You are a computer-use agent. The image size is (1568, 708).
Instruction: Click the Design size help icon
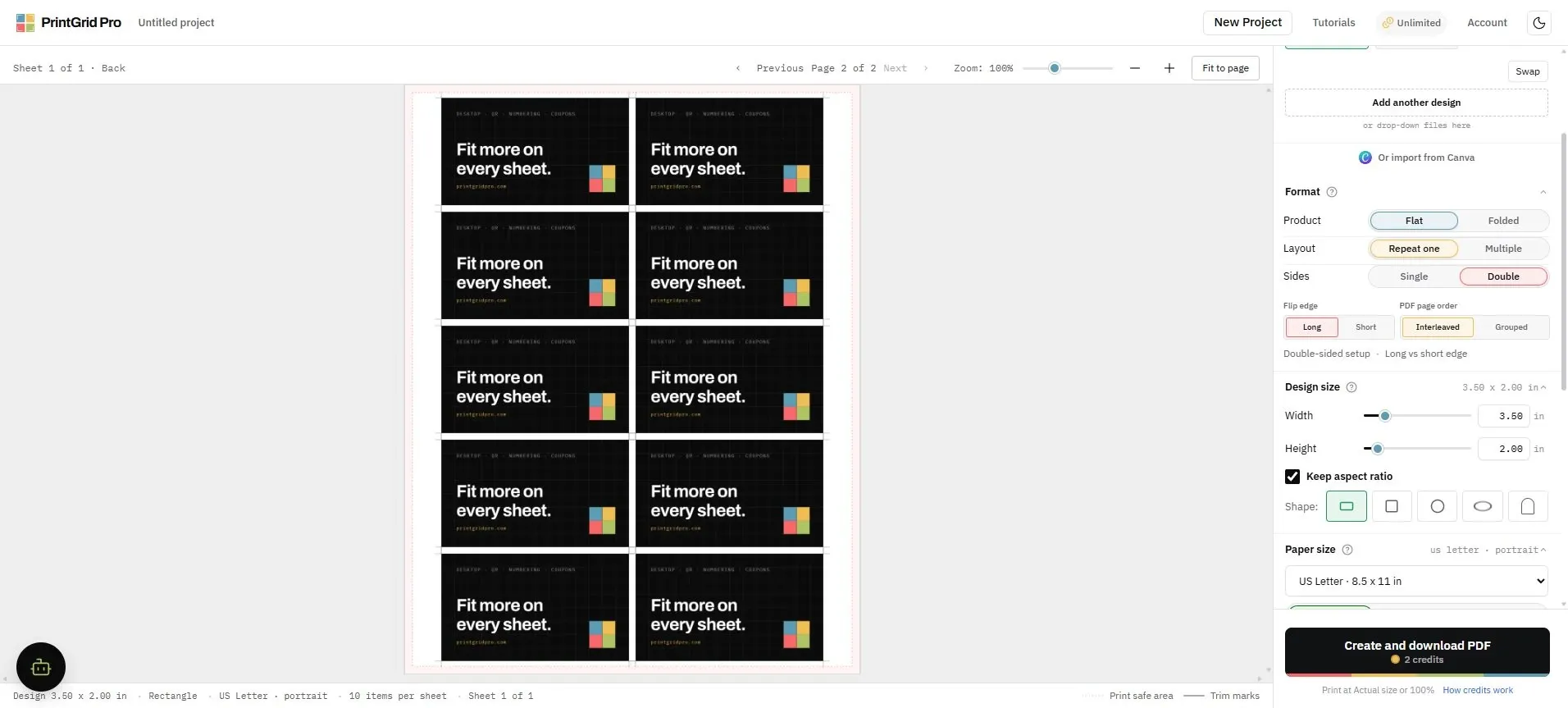click(1351, 387)
